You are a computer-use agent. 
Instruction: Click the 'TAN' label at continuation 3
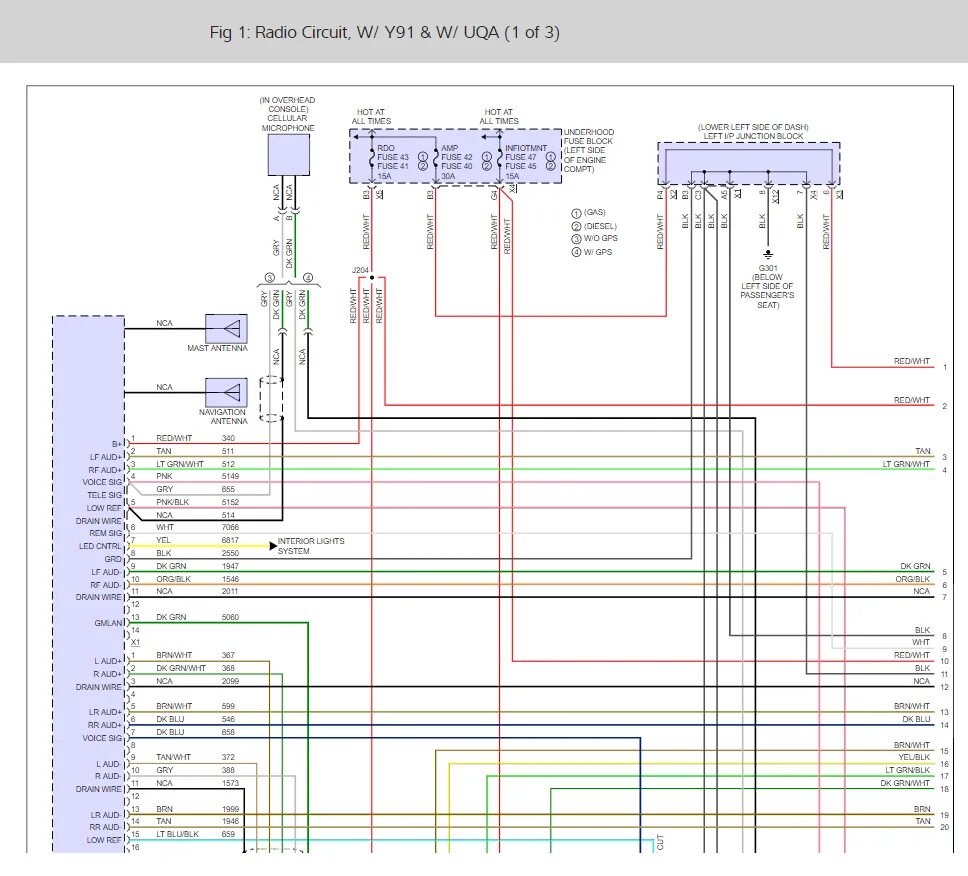point(922,451)
